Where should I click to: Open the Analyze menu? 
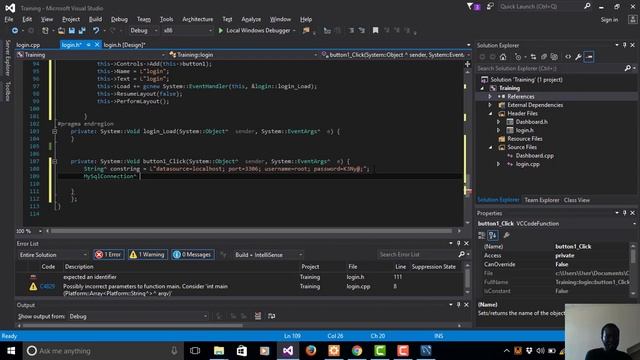coord(251,19)
